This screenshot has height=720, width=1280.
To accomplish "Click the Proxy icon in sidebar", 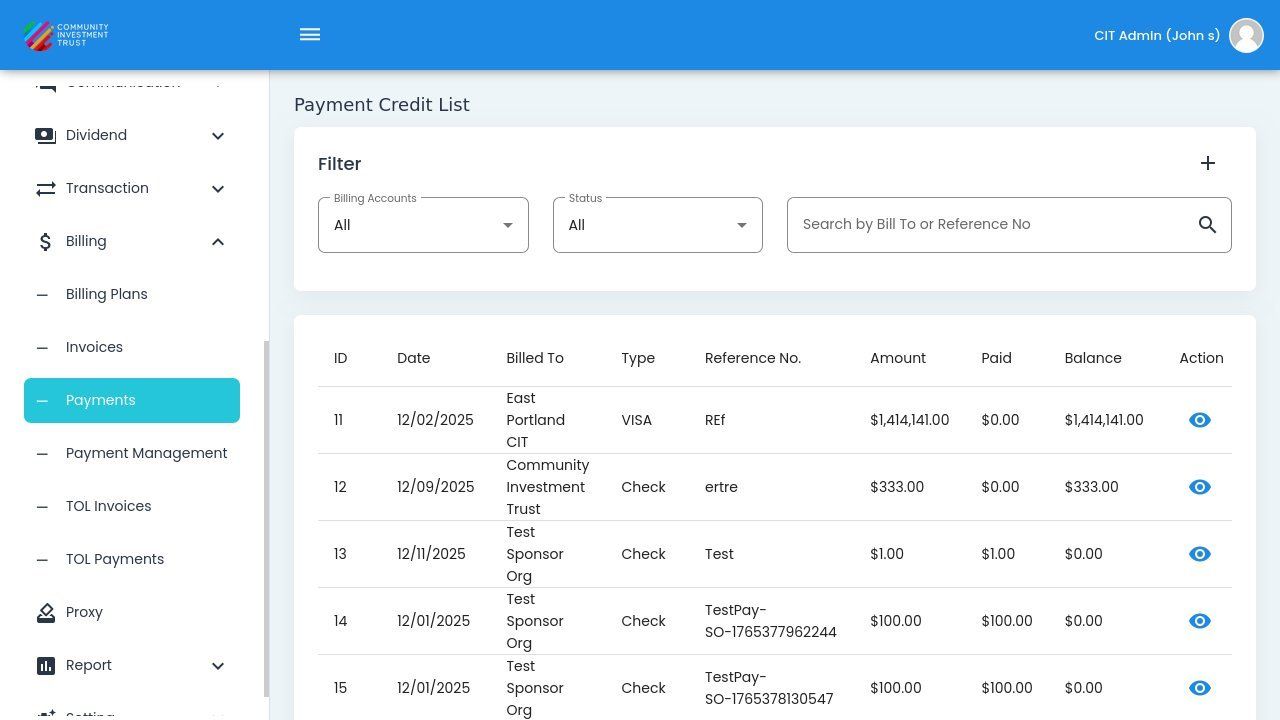I will [46, 612].
